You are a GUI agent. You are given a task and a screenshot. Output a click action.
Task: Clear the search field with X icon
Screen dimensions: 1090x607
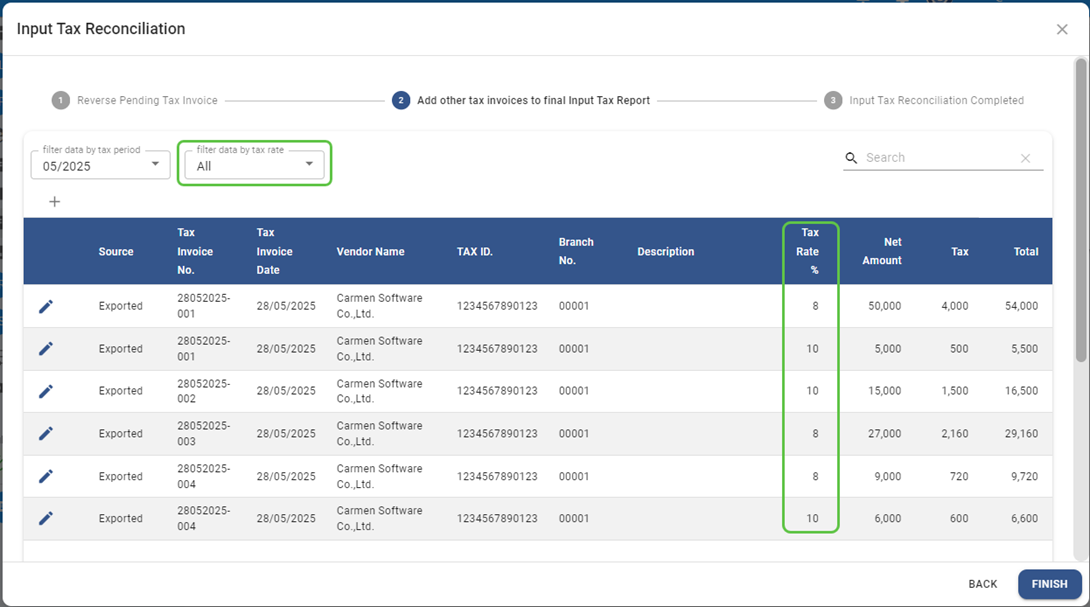1025,158
